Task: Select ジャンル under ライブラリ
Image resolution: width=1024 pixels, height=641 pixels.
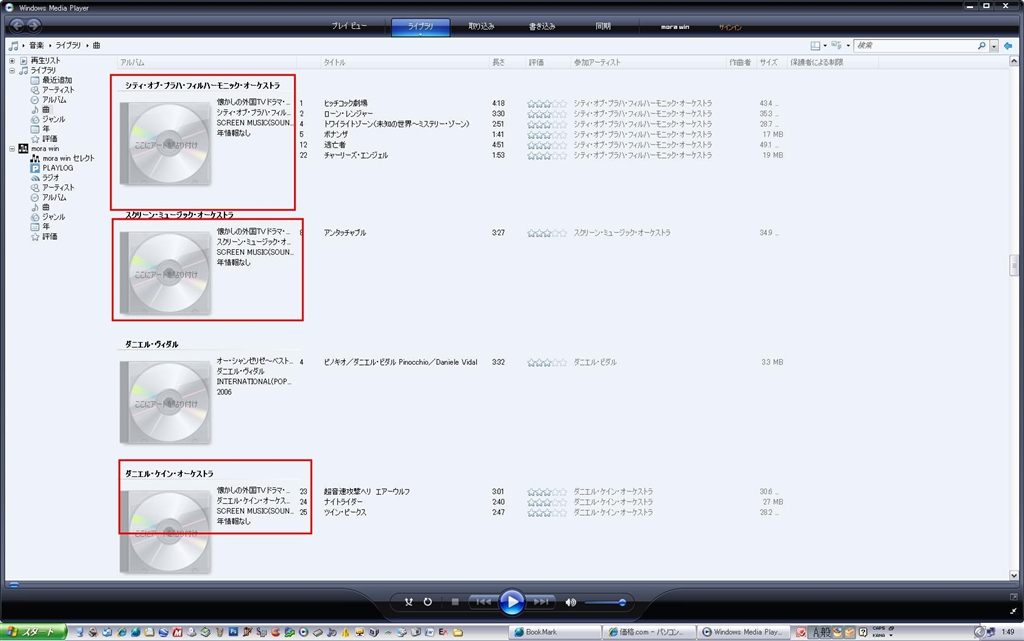Action: point(54,119)
